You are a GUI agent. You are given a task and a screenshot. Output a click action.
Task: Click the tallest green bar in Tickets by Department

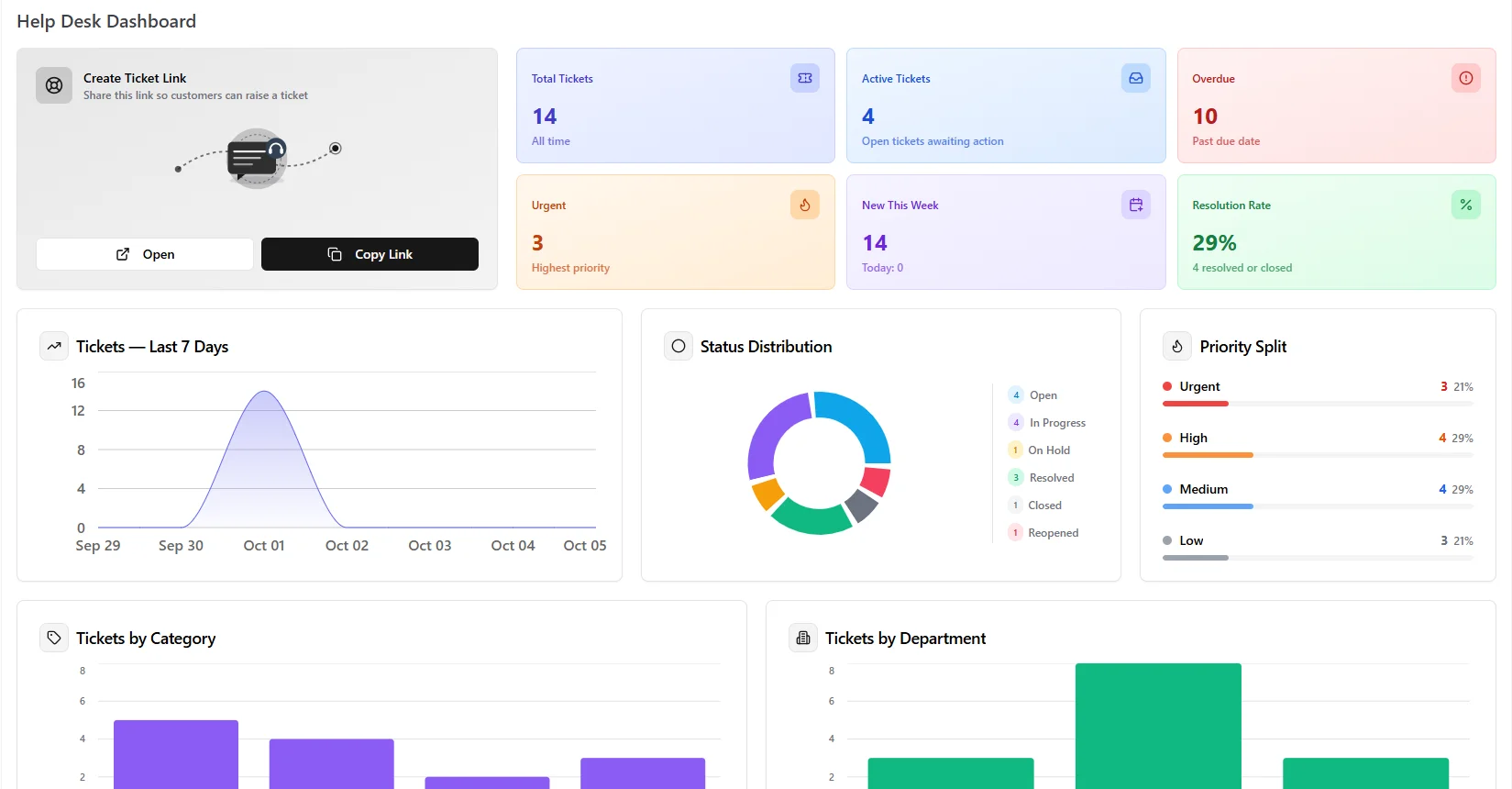coord(1158,726)
